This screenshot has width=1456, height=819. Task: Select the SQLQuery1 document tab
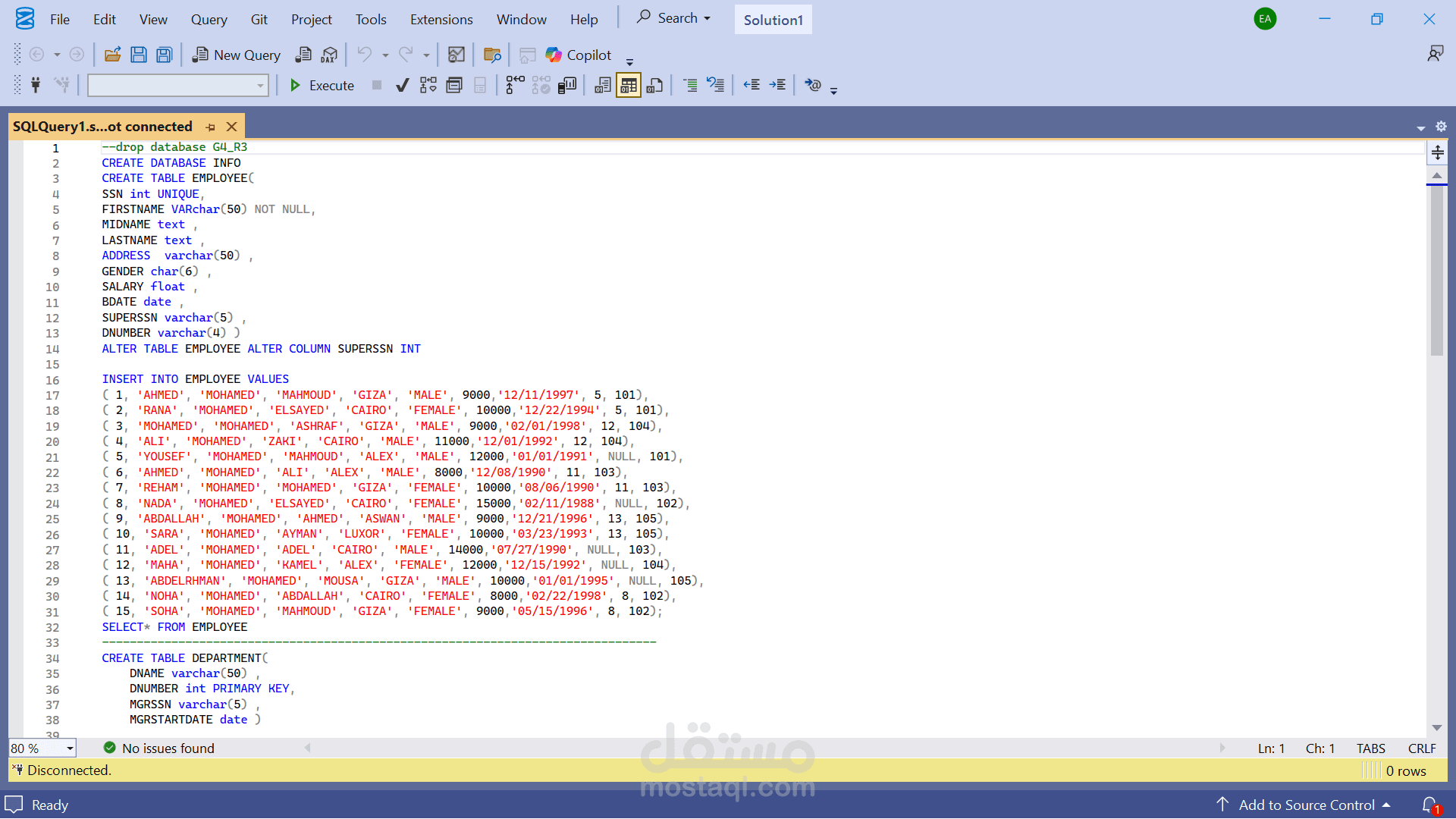[102, 127]
